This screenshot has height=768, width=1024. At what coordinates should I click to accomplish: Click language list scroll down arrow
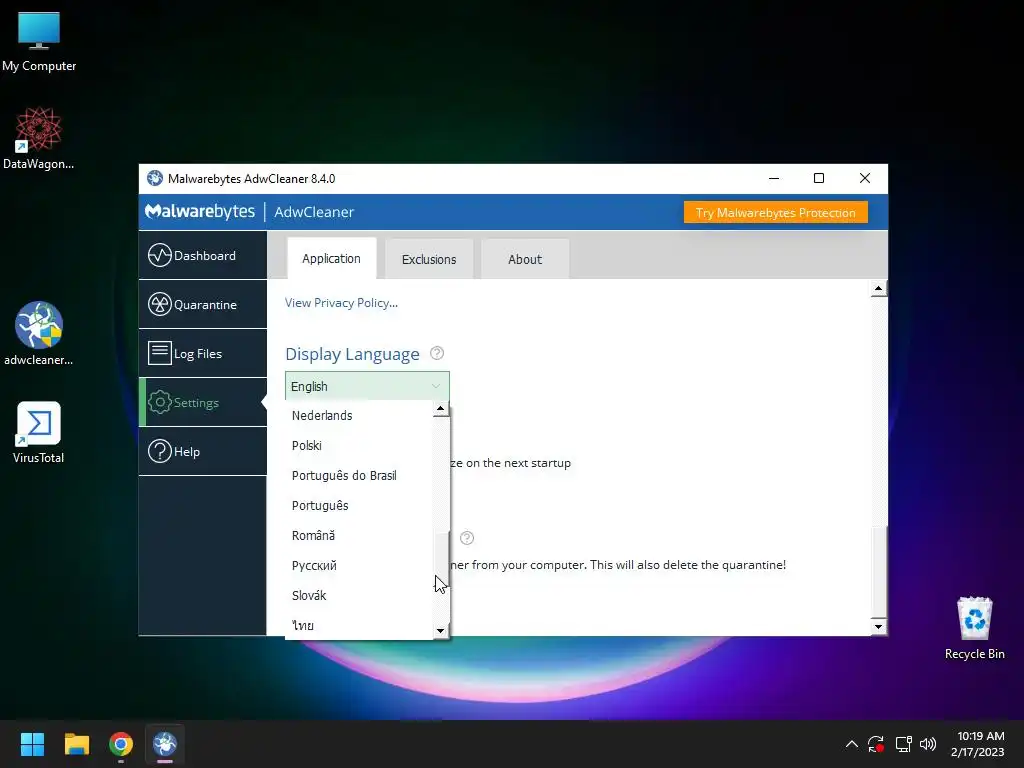(x=441, y=631)
